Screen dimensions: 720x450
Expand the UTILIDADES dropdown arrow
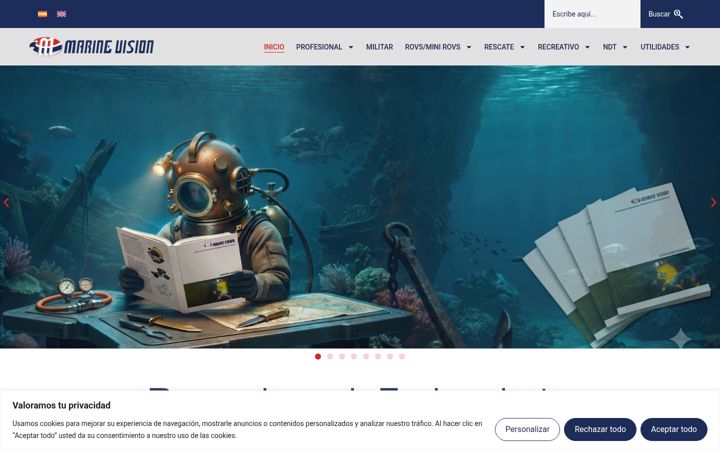point(687,47)
